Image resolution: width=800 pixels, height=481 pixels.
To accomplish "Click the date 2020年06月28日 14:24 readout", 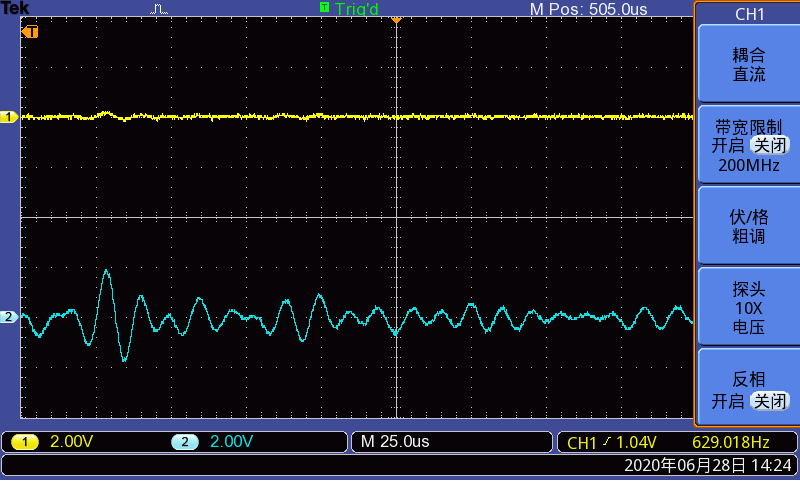I will tap(708, 465).
